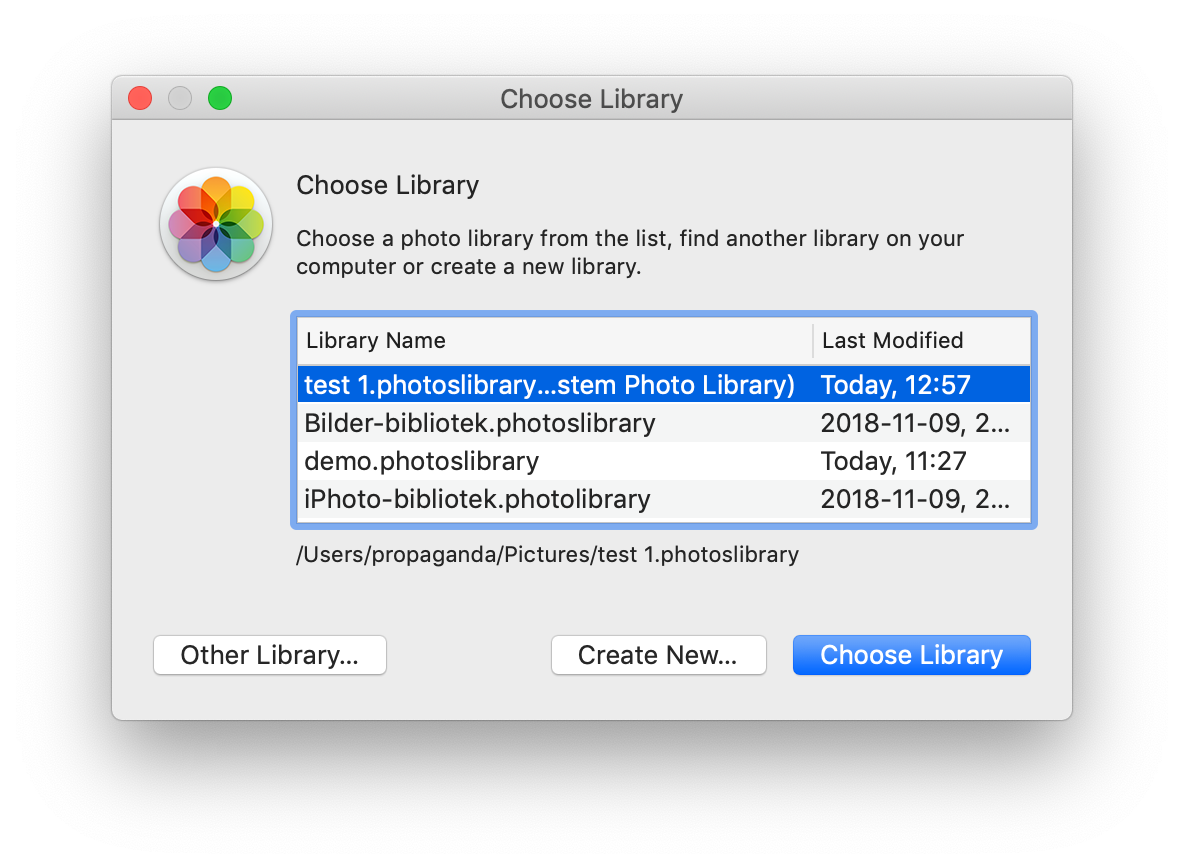Click the Choose Library window title
Image resolution: width=1184 pixels, height=868 pixels.
click(x=591, y=99)
